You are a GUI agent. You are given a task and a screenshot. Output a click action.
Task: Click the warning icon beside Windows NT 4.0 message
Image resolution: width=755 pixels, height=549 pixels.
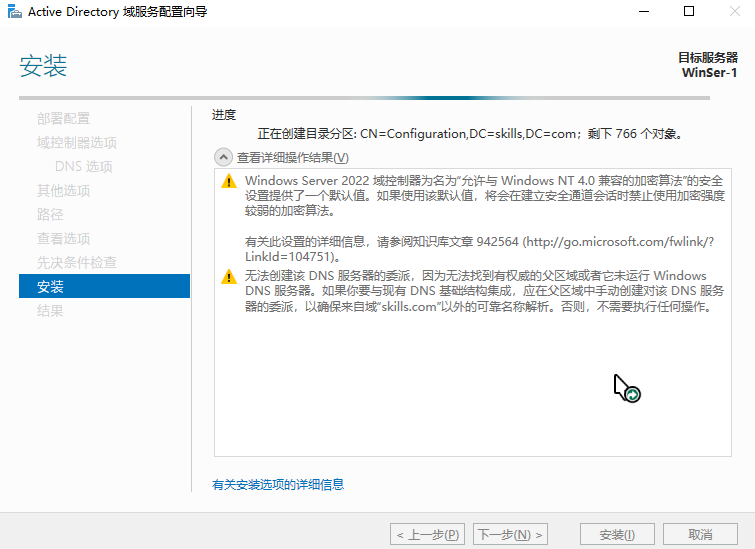(229, 180)
